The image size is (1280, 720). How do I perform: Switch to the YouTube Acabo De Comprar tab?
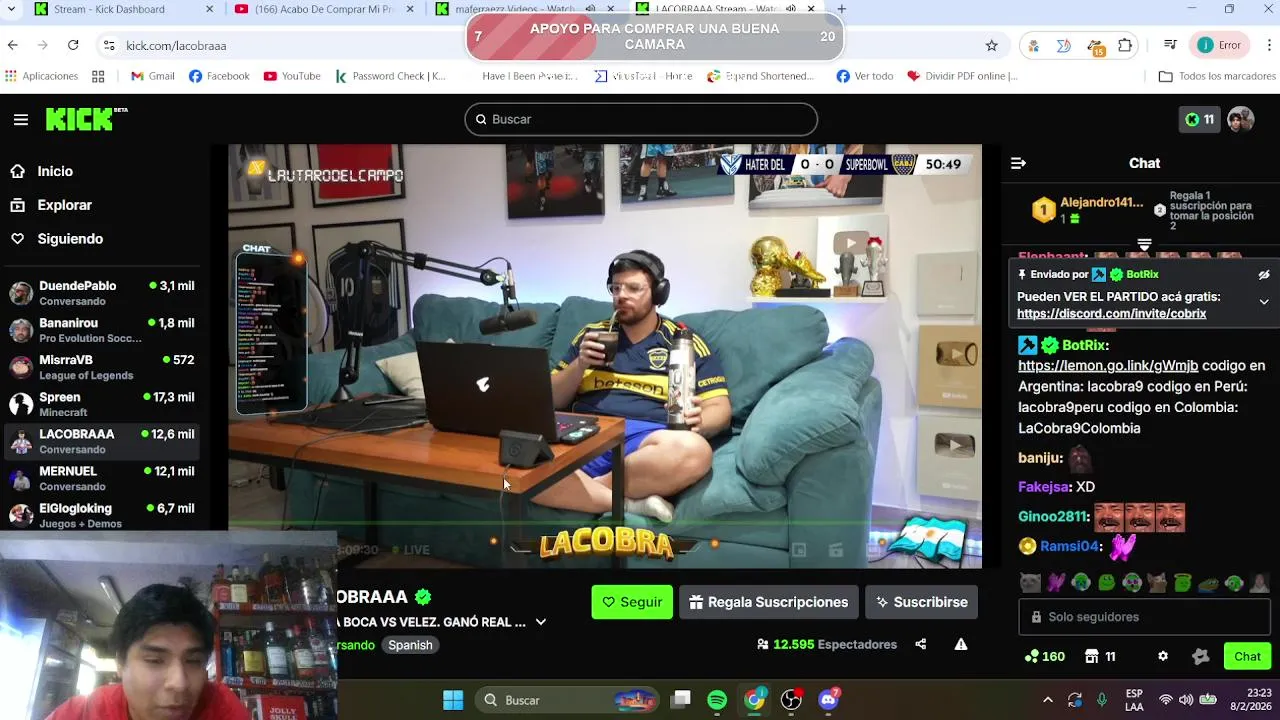[325, 10]
